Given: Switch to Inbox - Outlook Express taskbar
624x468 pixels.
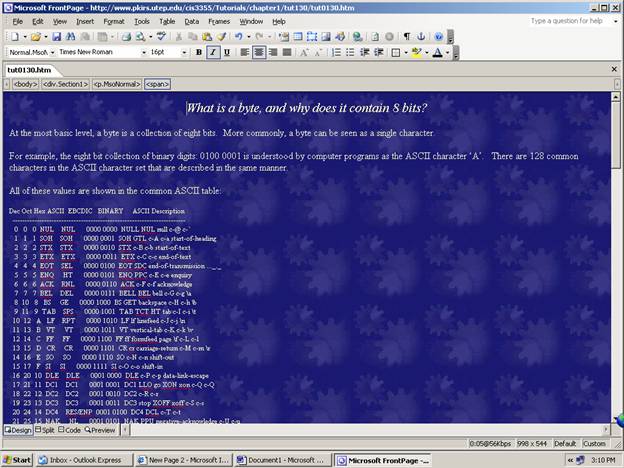Looking at the screenshot, I should click(x=84, y=460).
